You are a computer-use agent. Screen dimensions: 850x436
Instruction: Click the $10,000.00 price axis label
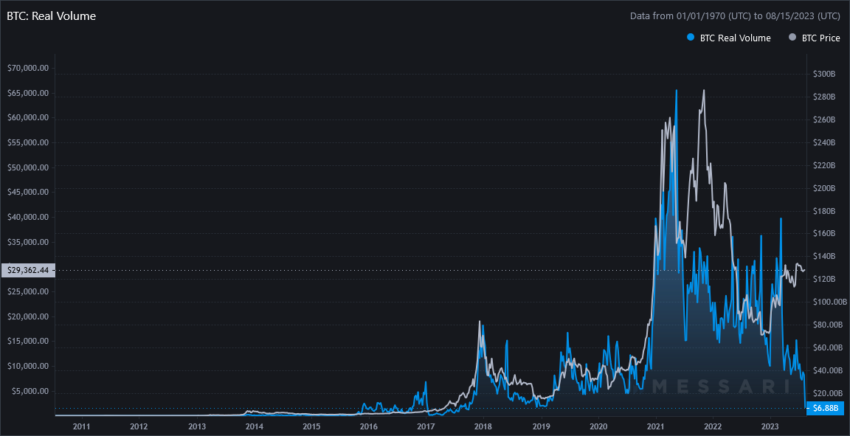coord(28,366)
